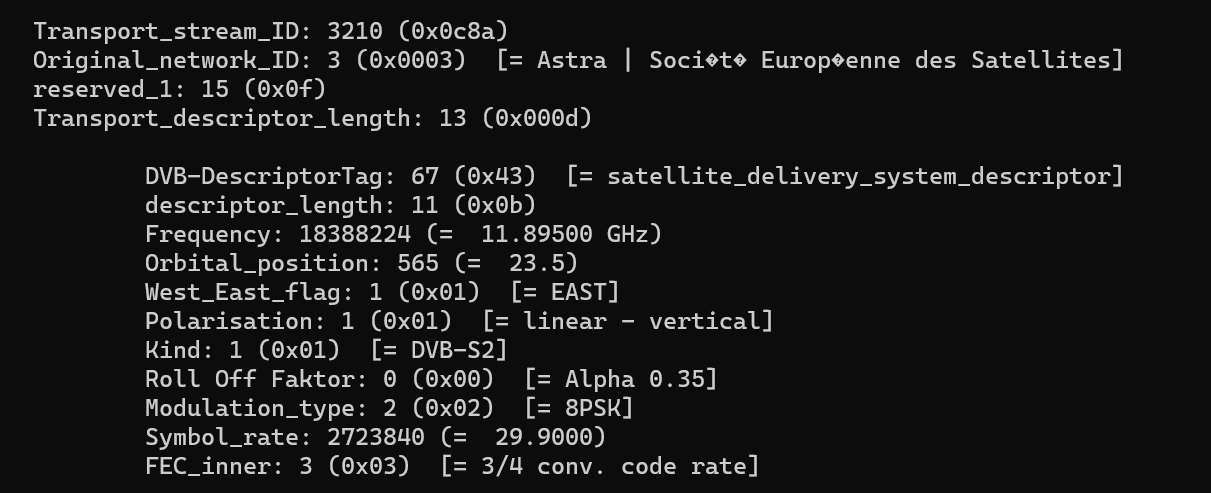Screen dimensions: 1211x493
Task: Click the linear - vertical polarisation text
Action: pos(634,322)
